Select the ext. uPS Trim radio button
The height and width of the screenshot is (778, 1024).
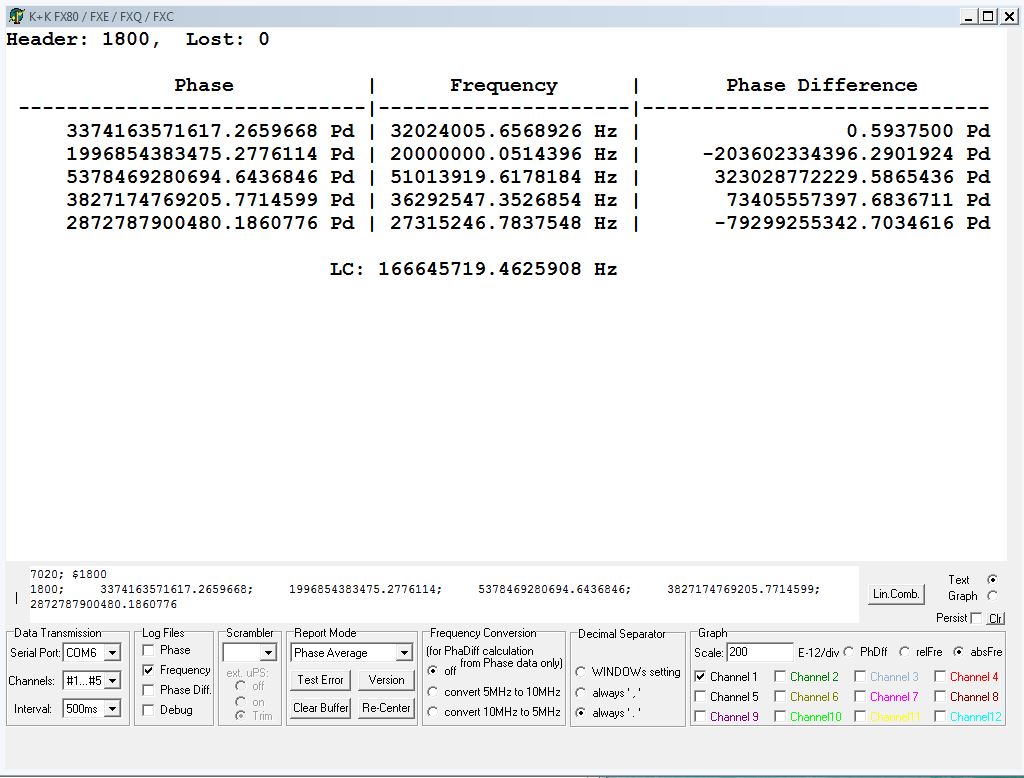tap(240, 716)
